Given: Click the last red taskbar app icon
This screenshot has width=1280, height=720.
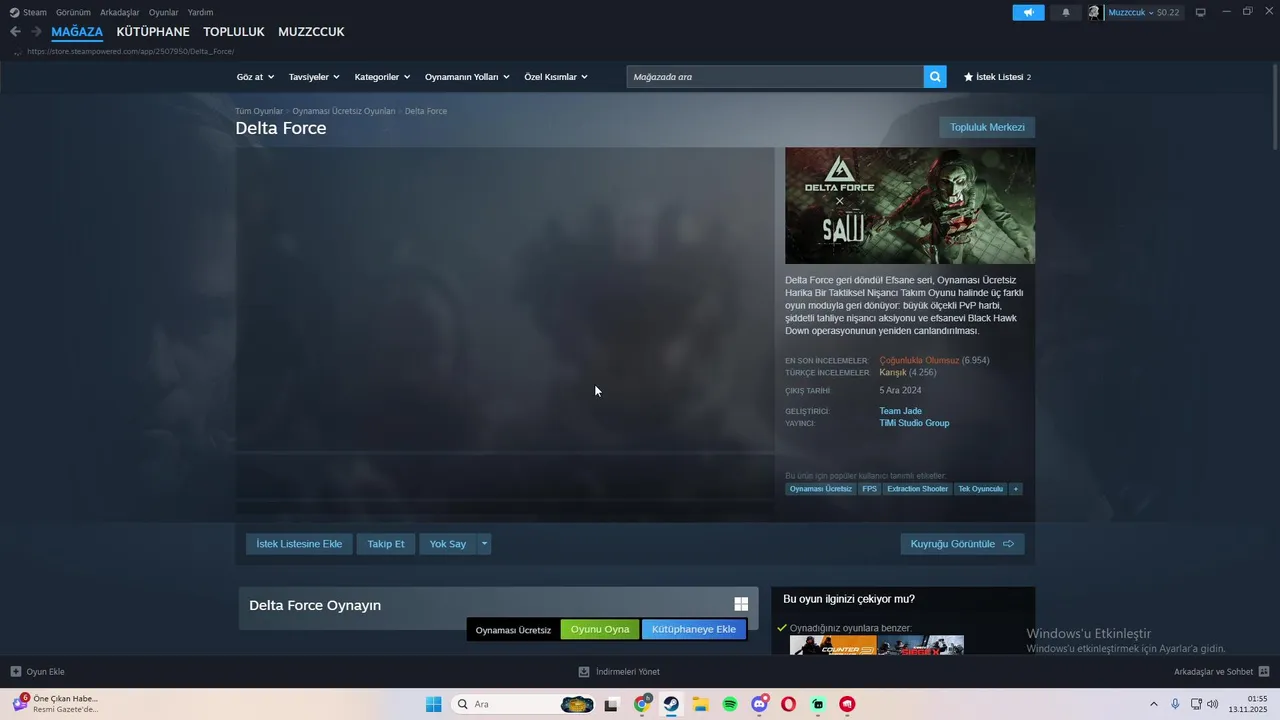Looking at the screenshot, I should [847, 704].
